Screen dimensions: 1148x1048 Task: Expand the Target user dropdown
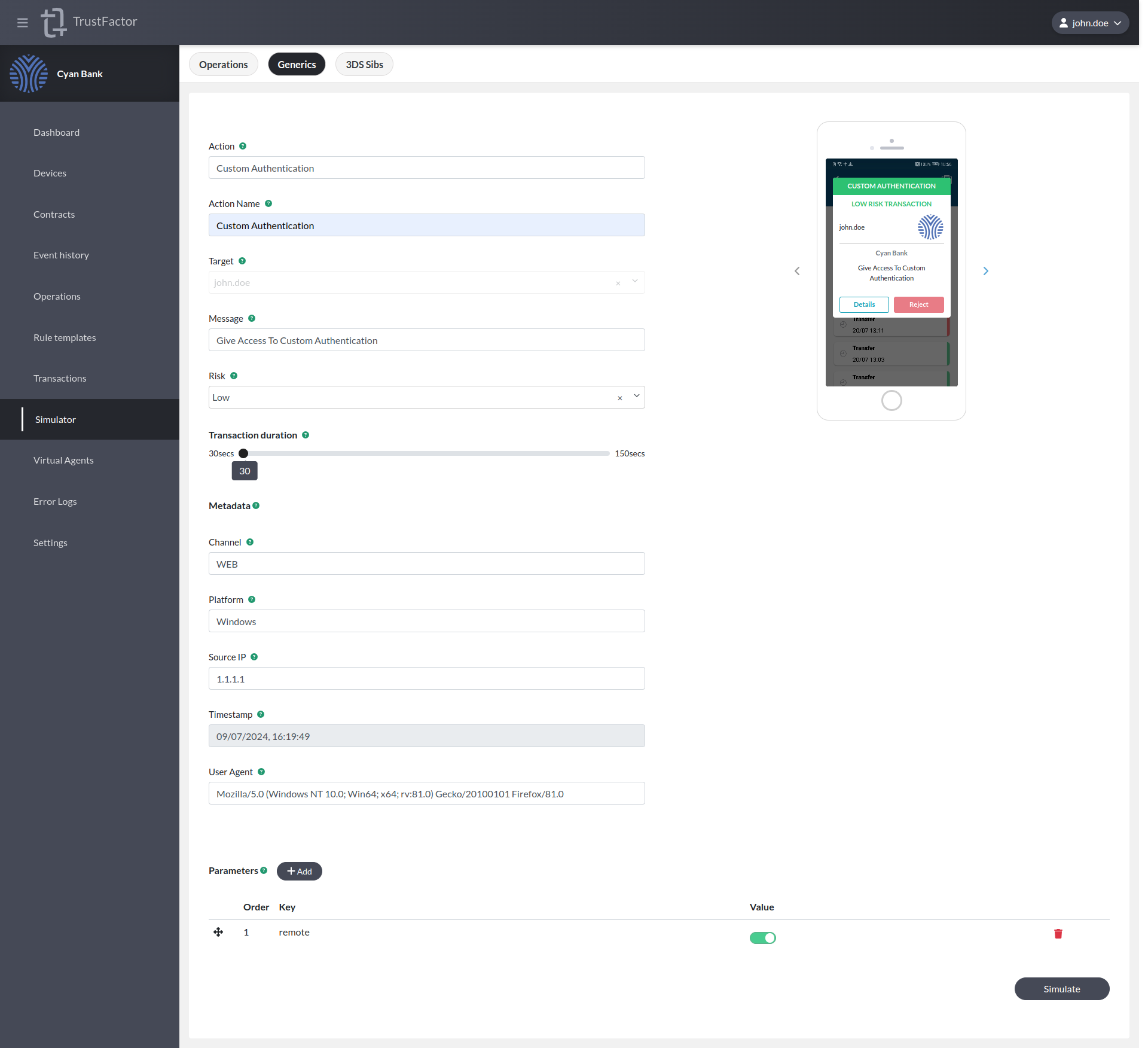point(636,282)
